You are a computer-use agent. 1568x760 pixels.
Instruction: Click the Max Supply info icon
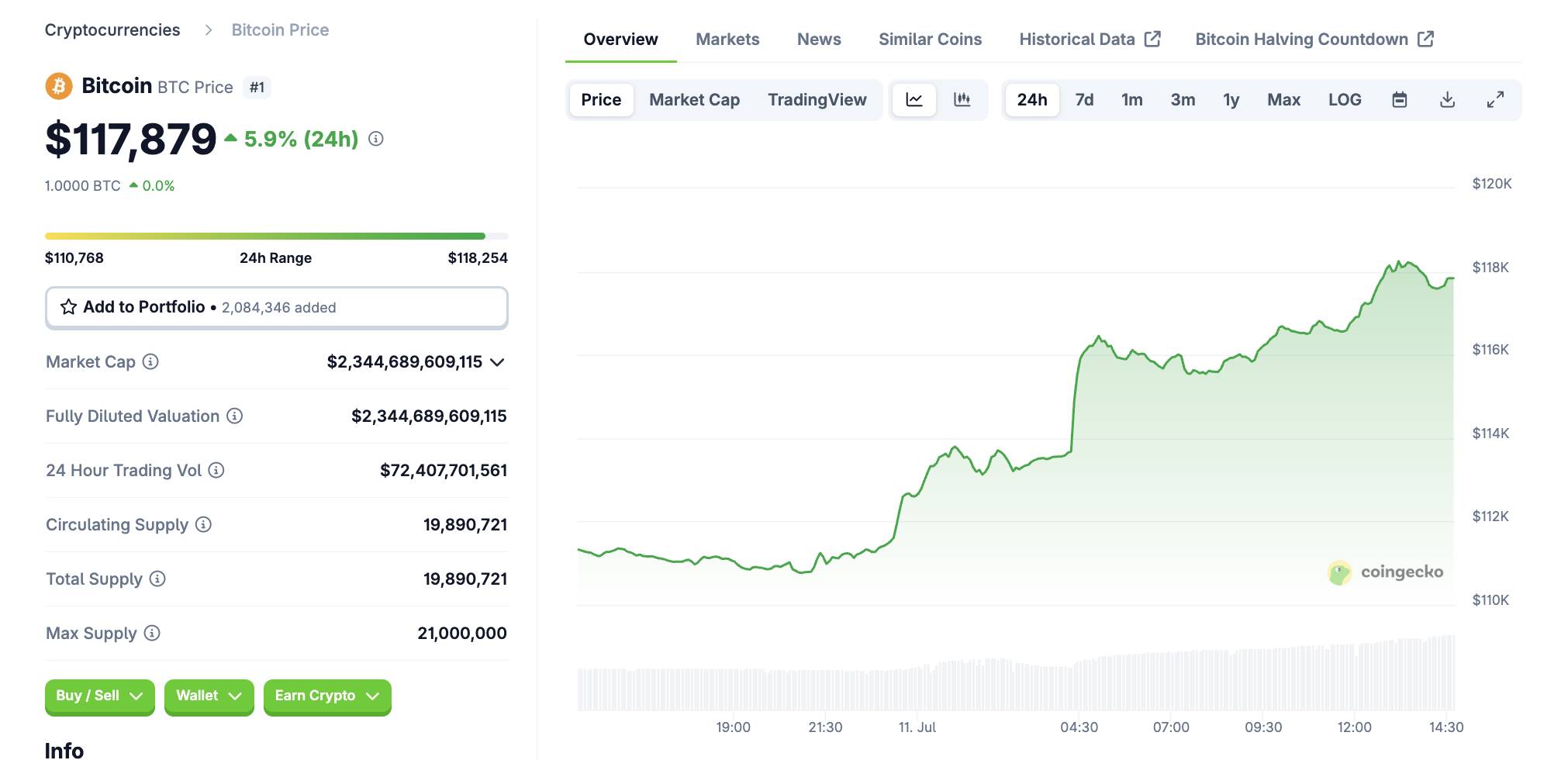click(x=153, y=633)
